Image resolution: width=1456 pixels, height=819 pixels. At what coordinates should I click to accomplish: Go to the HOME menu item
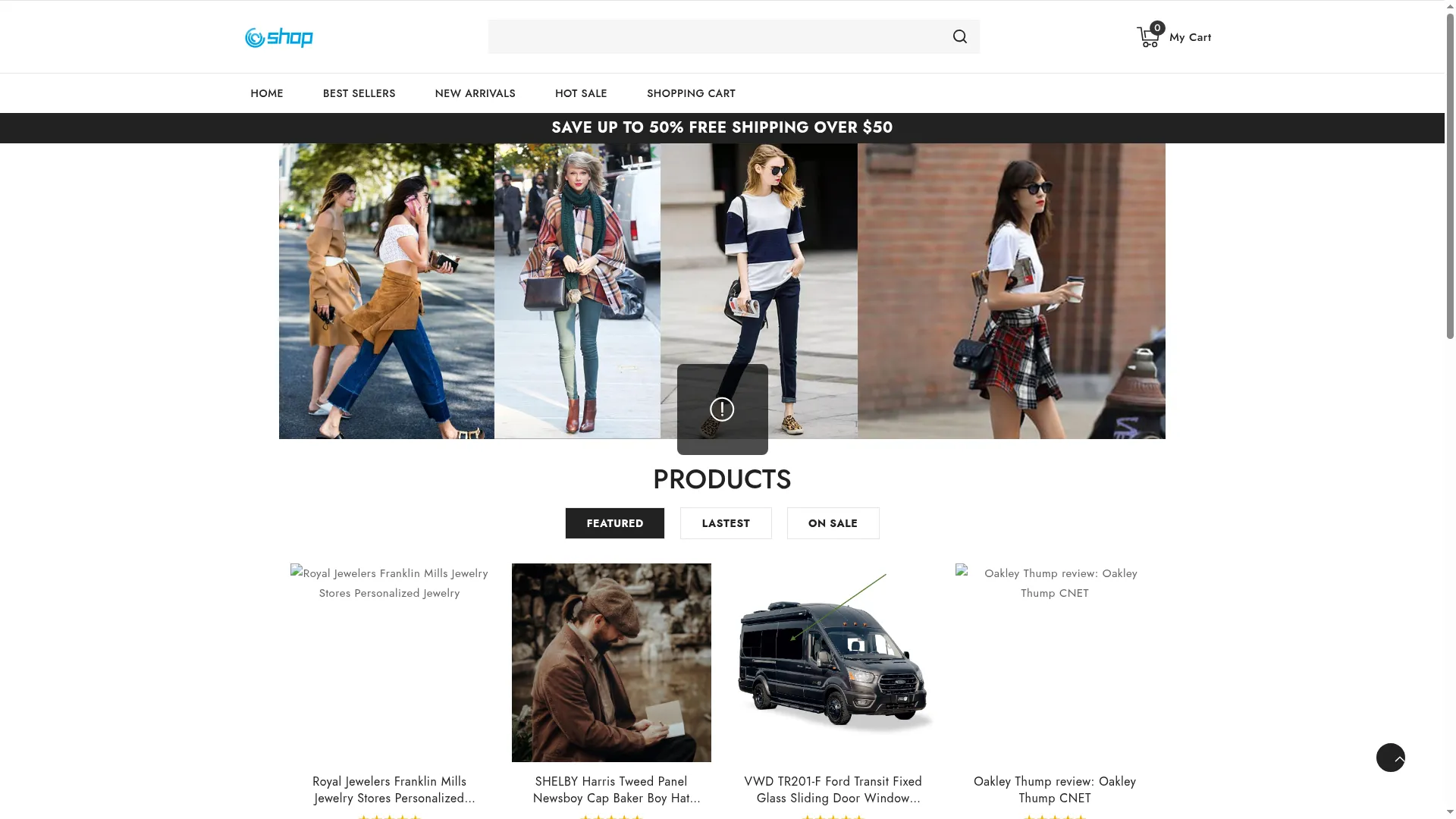click(x=267, y=93)
